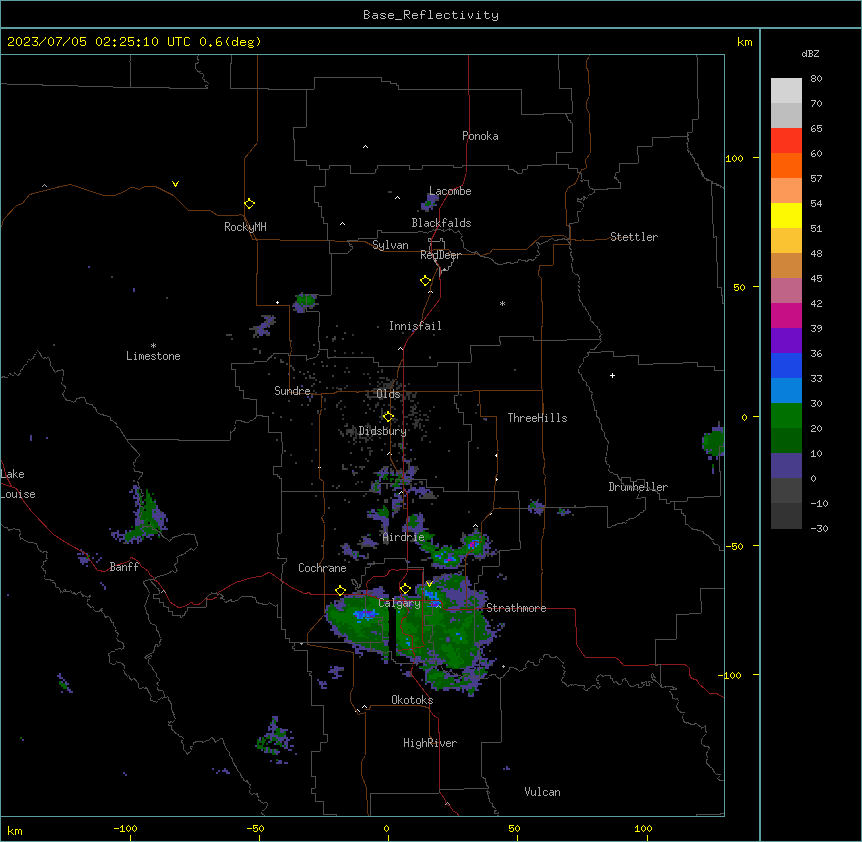Screen dimensions: 862x842
Task: Click the Okotoks town label
Action: 412,700
